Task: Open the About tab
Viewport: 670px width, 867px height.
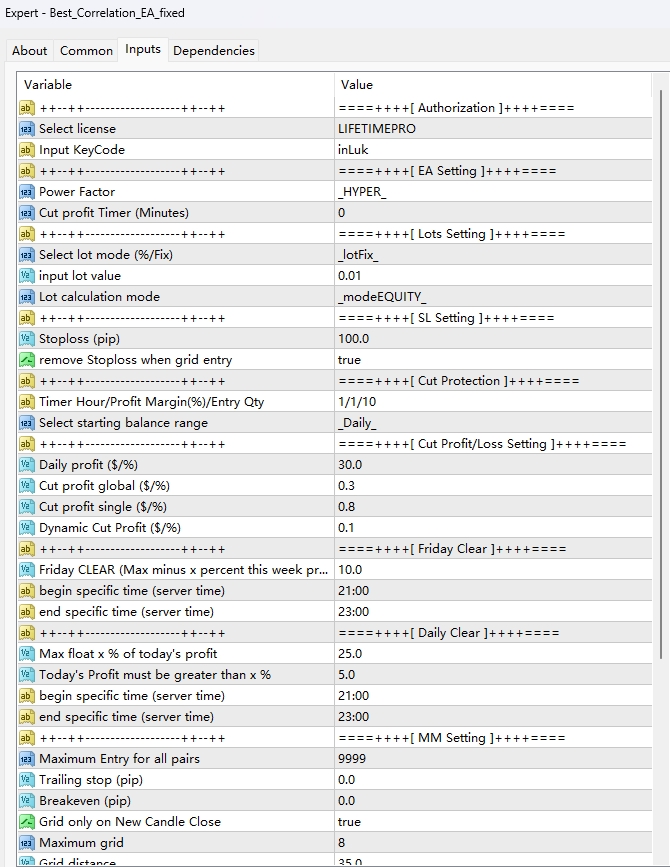Action: [x=30, y=50]
